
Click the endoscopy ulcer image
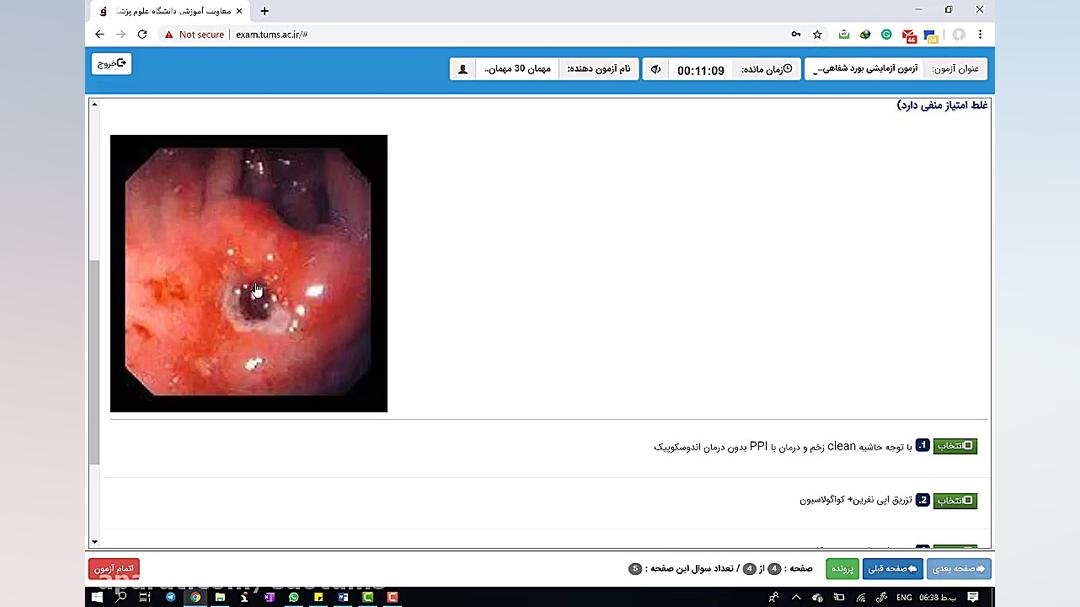point(249,274)
